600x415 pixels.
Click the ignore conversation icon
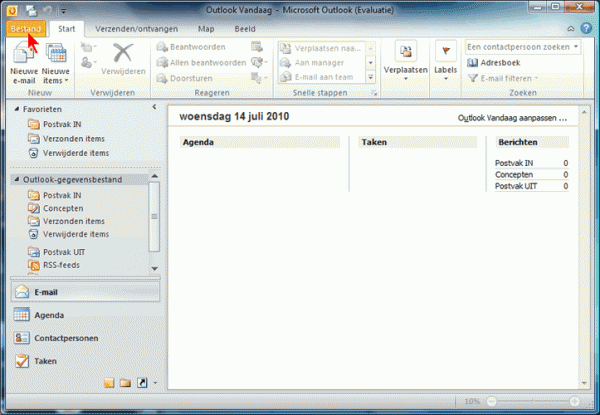point(87,47)
